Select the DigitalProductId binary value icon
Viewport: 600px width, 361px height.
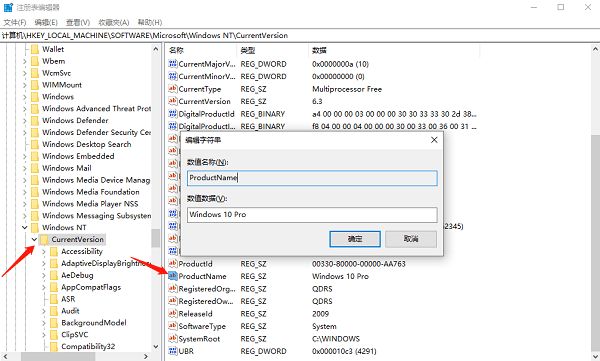tap(173, 114)
